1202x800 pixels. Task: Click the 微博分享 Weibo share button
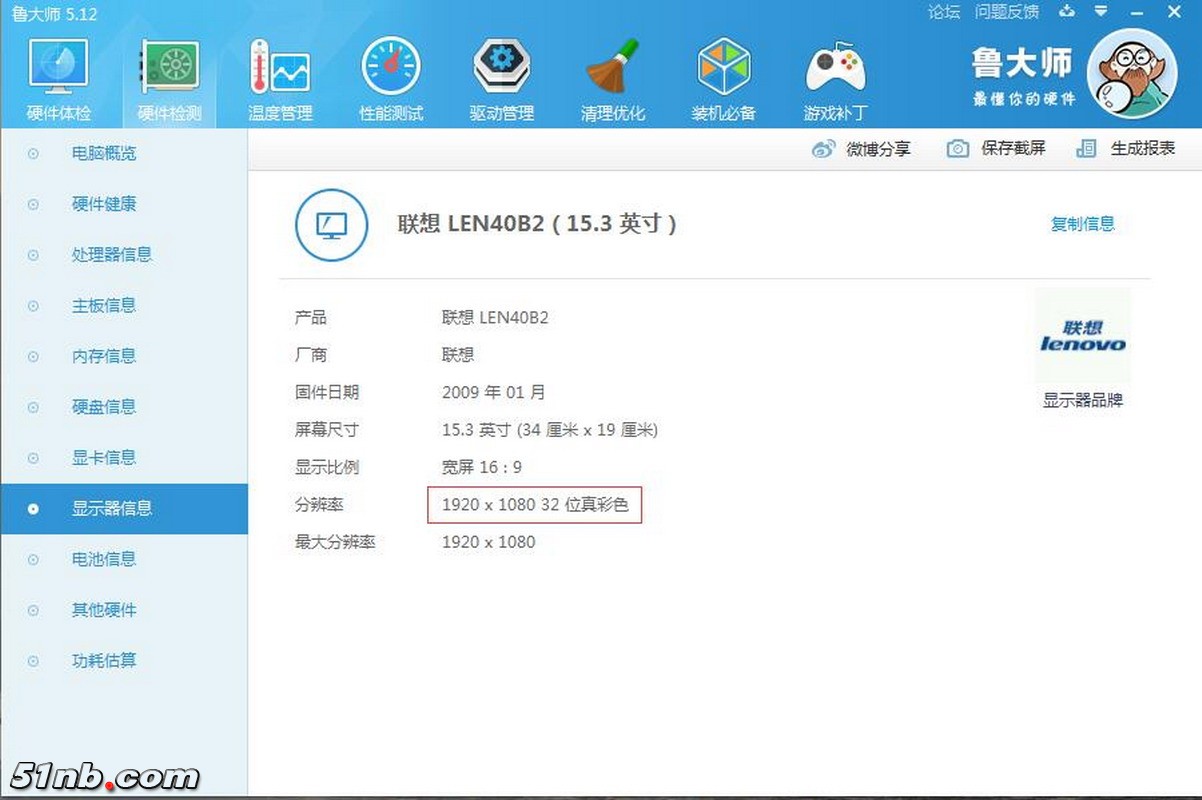(861, 149)
